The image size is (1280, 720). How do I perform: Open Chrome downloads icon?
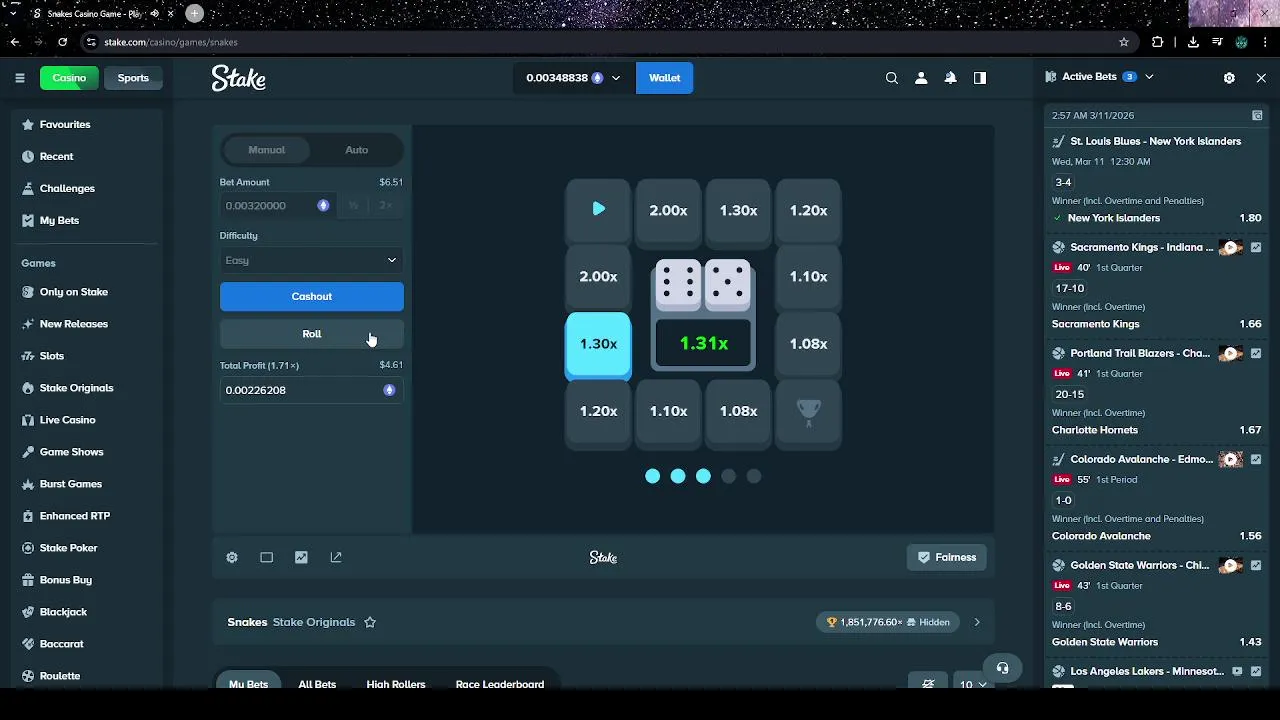1193,42
